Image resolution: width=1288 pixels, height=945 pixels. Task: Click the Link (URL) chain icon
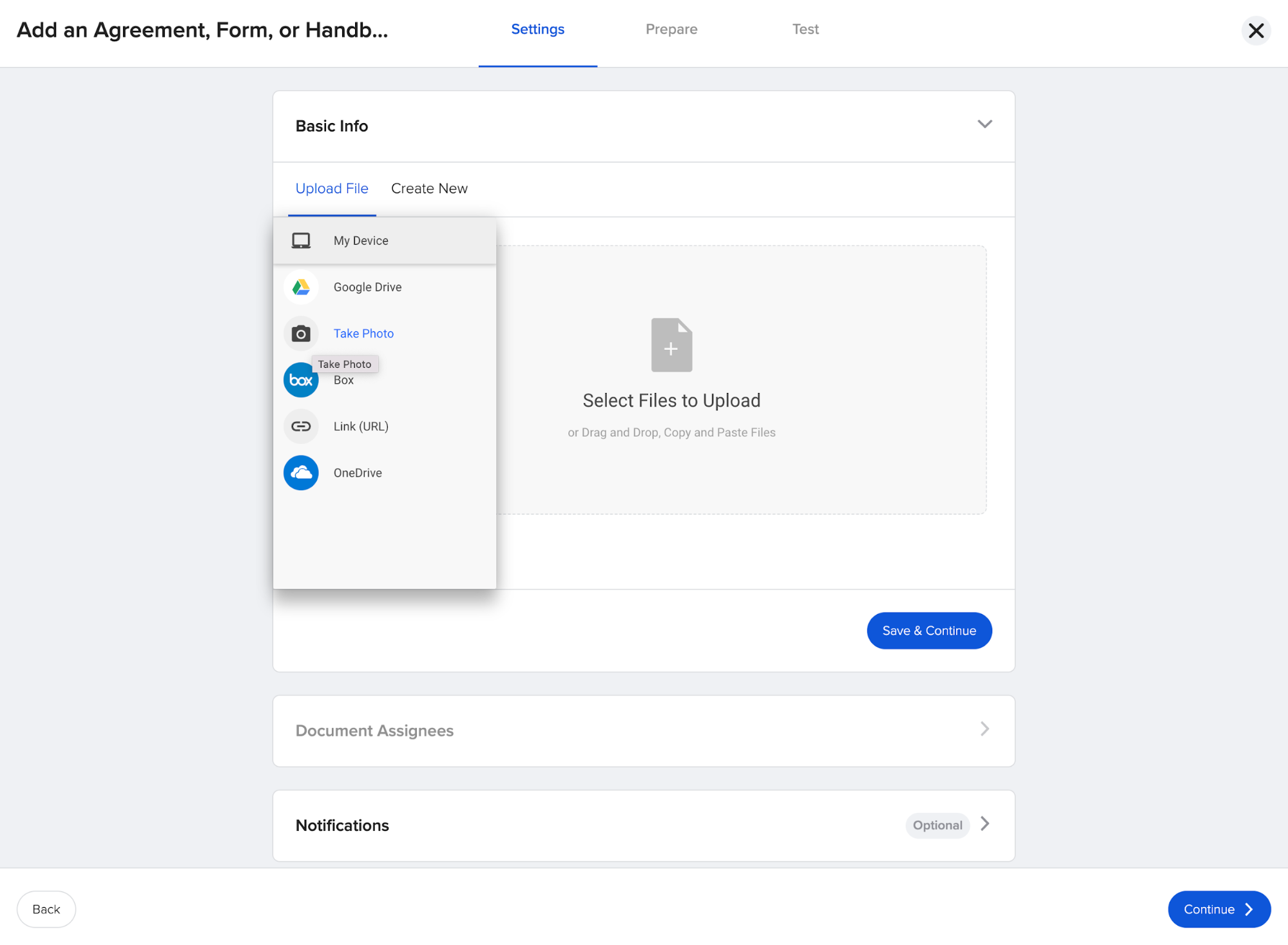pos(301,426)
